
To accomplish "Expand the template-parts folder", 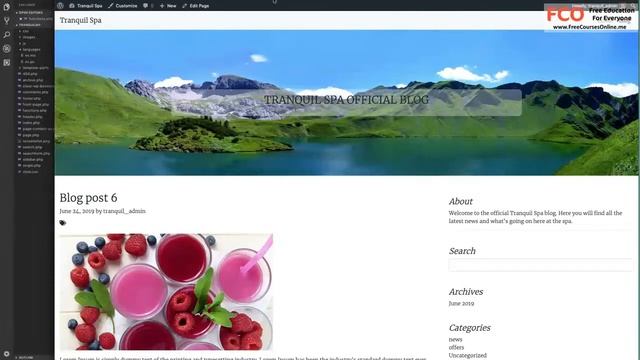I will pyautogui.click(x=35, y=68).
